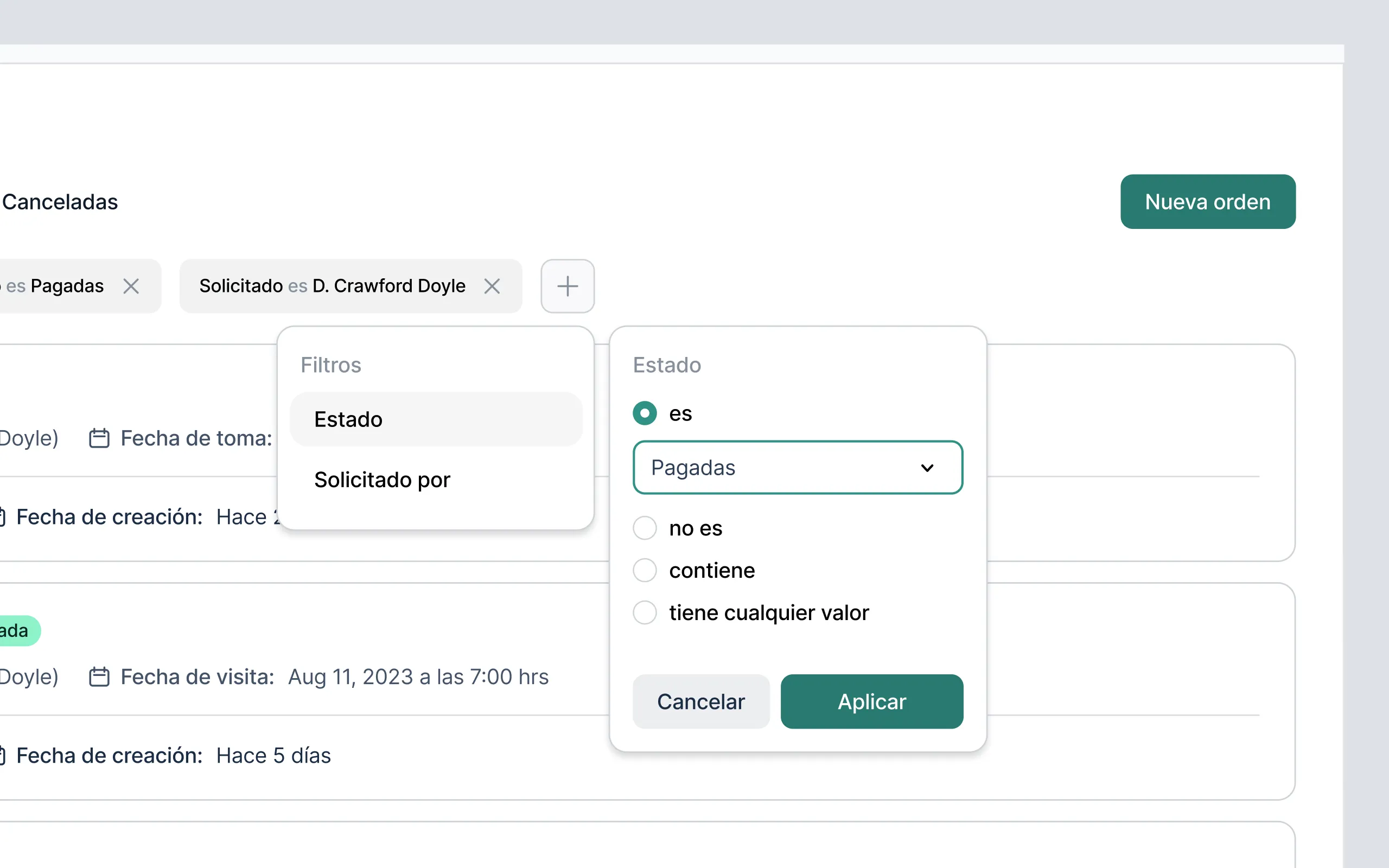The image size is (1389, 868).
Task: Remove the Pagadas filter chip
Action: click(x=131, y=286)
